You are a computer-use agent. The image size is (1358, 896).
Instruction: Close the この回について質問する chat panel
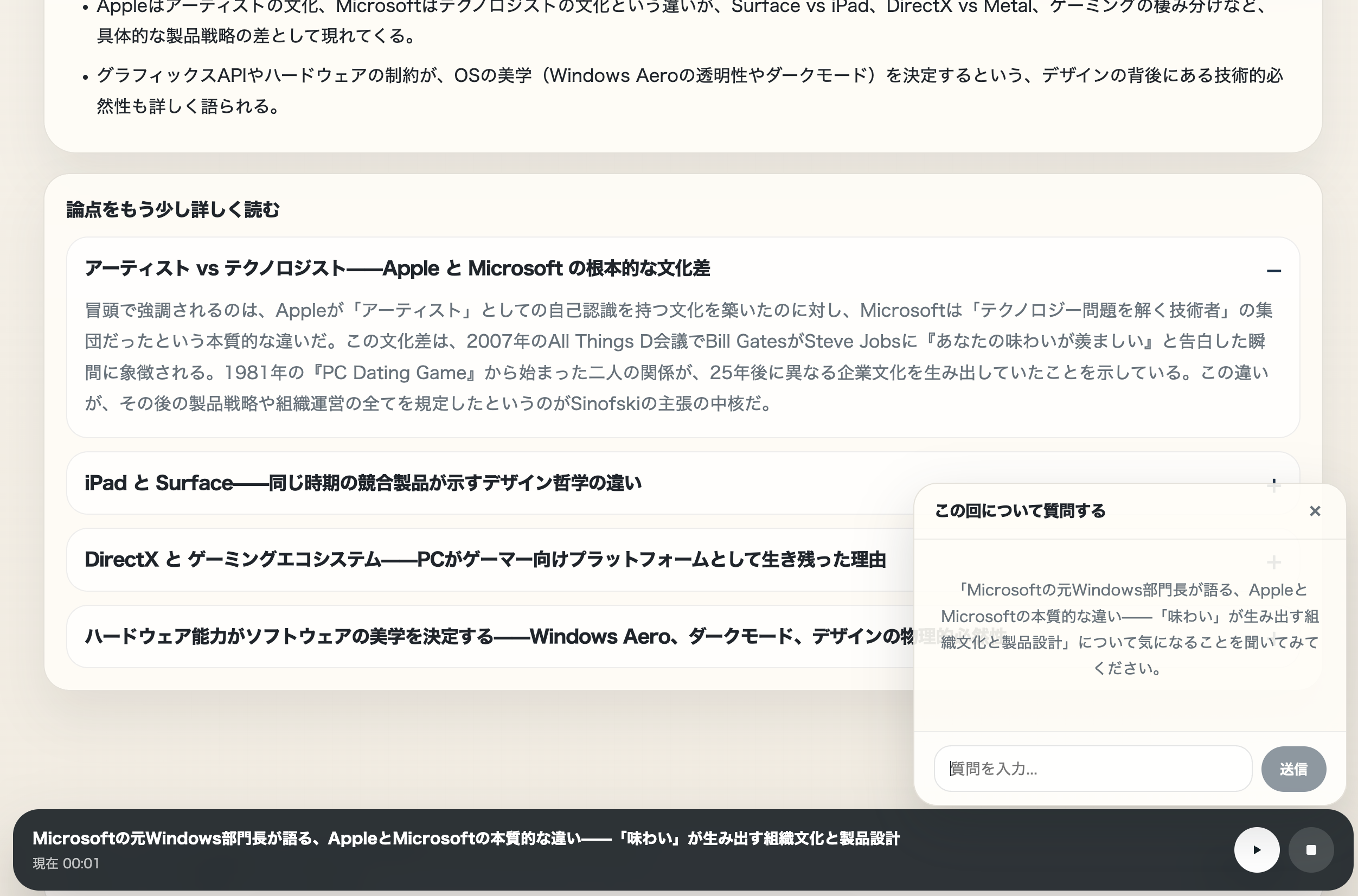pyautogui.click(x=1315, y=511)
